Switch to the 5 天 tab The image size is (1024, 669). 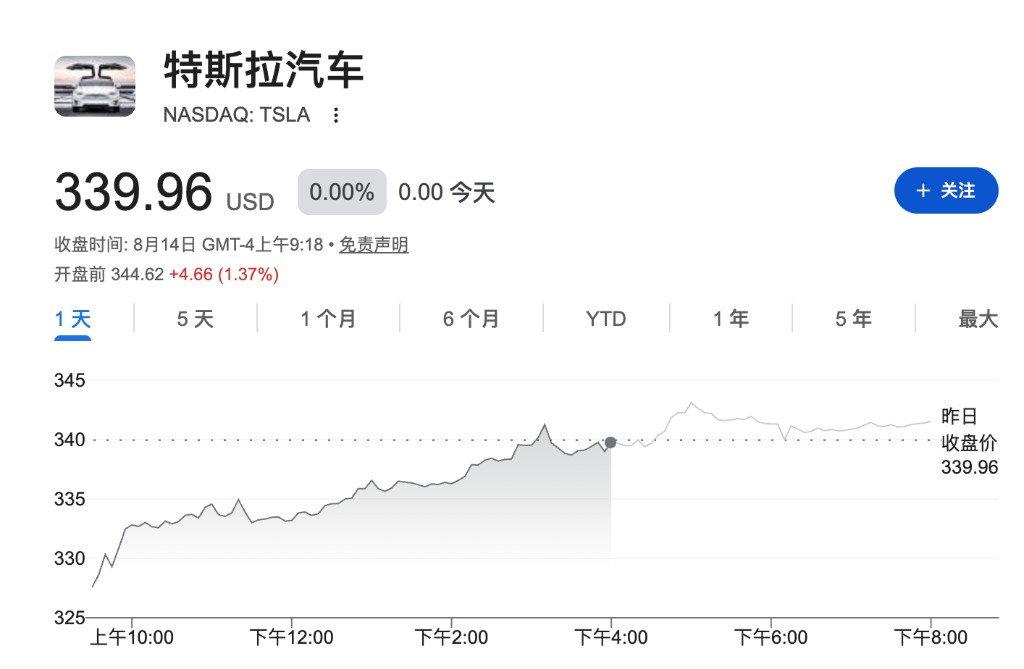(195, 319)
